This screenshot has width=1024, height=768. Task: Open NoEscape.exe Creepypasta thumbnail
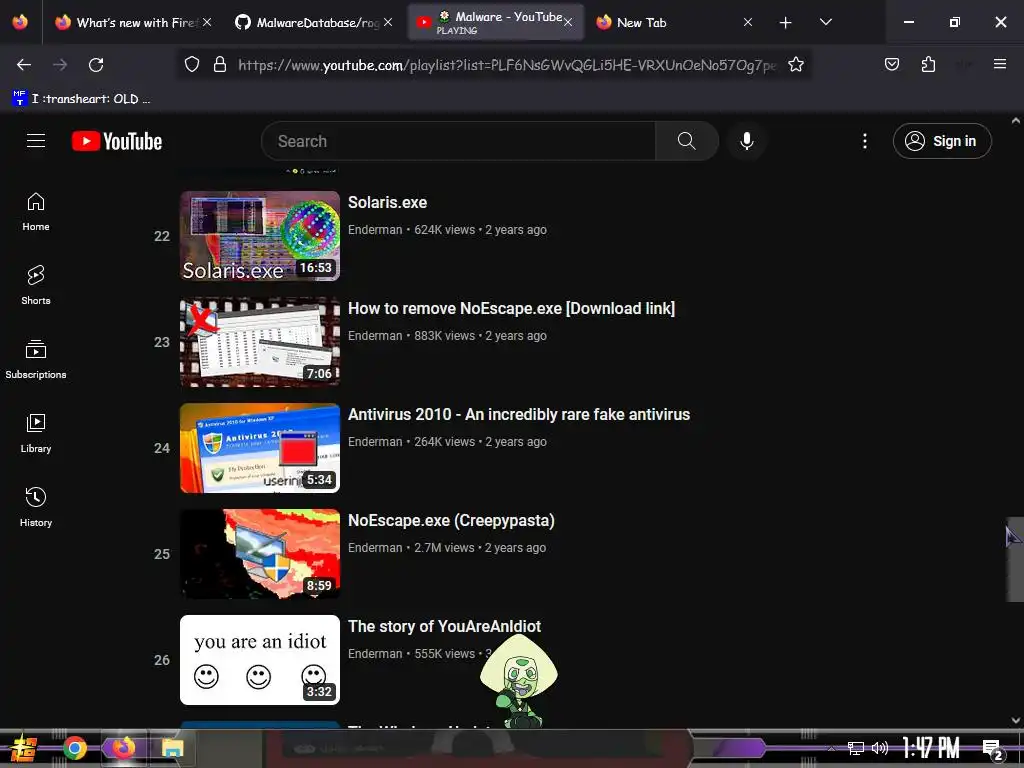[260, 554]
